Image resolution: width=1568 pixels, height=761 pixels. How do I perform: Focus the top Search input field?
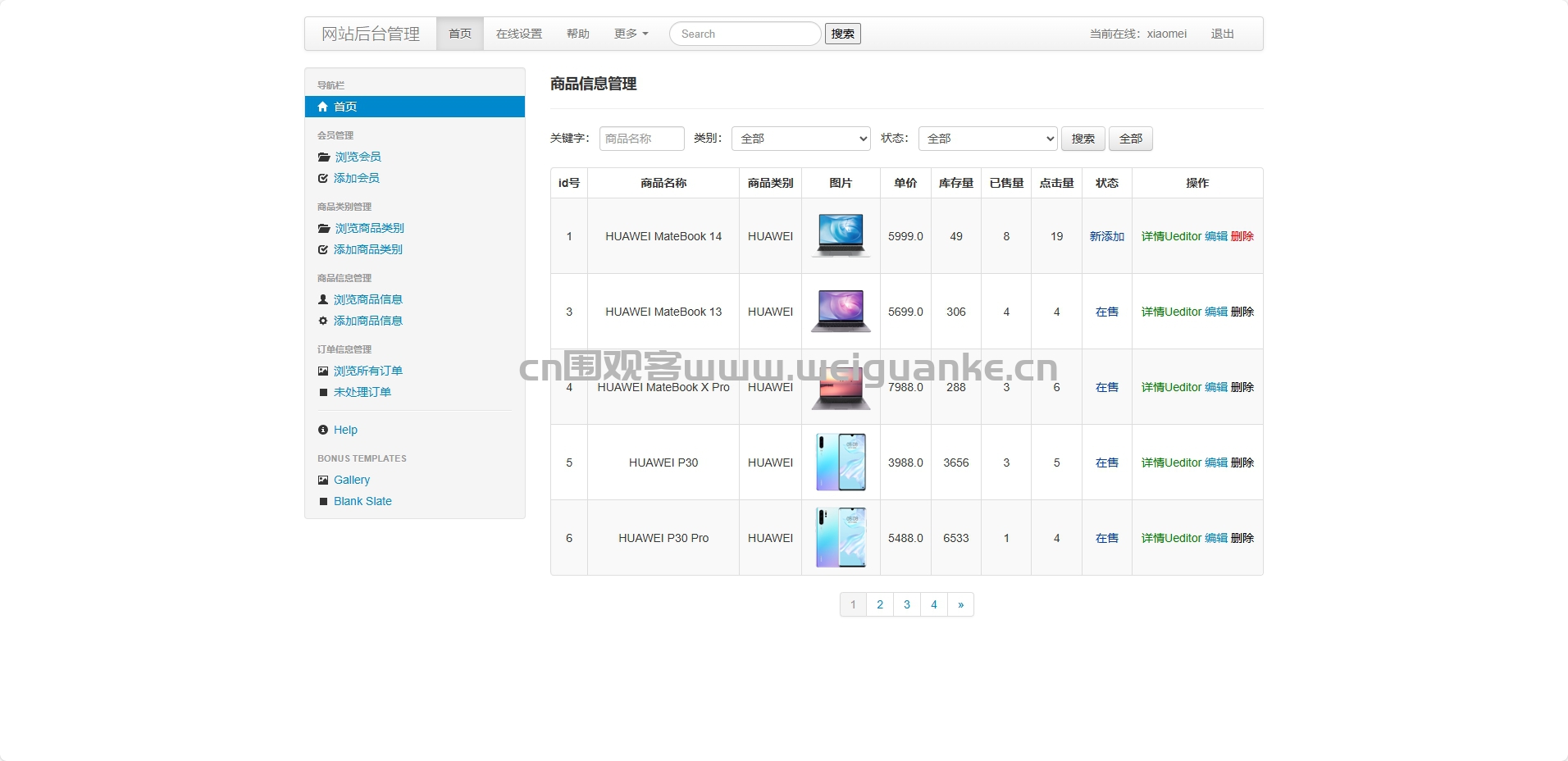pos(745,34)
